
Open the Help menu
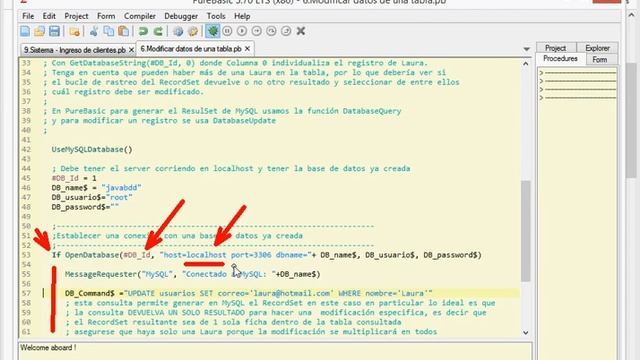(x=242, y=16)
